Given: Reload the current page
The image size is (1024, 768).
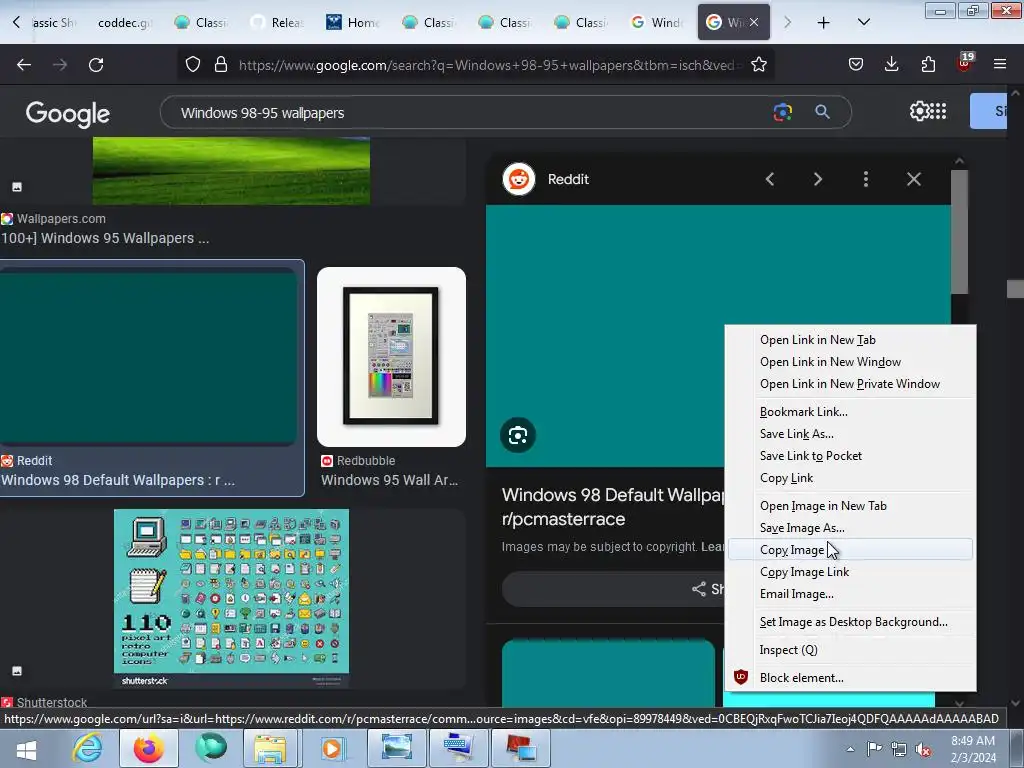Looking at the screenshot, I should point(96,65).
